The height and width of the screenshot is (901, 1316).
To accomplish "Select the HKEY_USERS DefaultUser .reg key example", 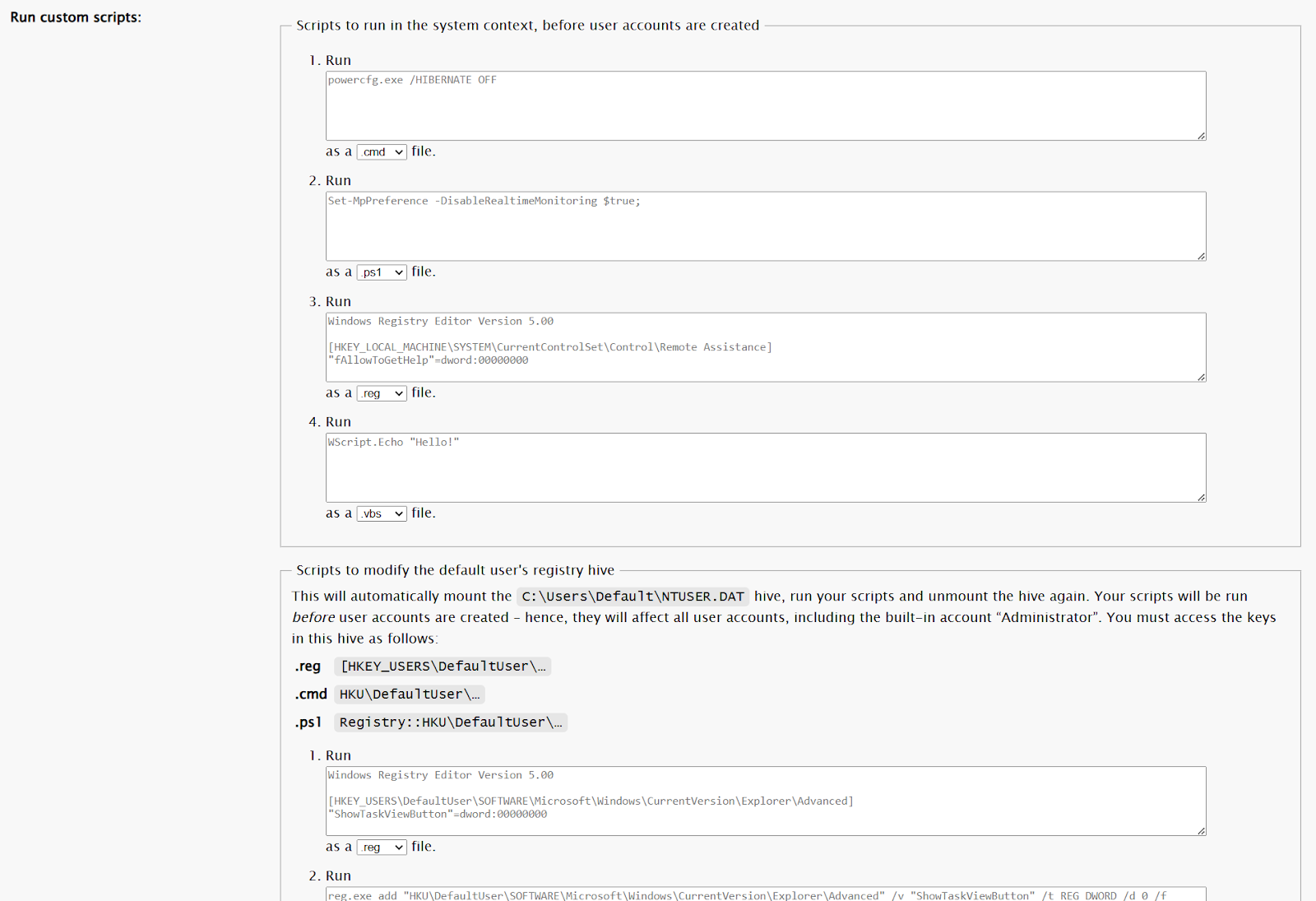I will click(x=443, y=666).
